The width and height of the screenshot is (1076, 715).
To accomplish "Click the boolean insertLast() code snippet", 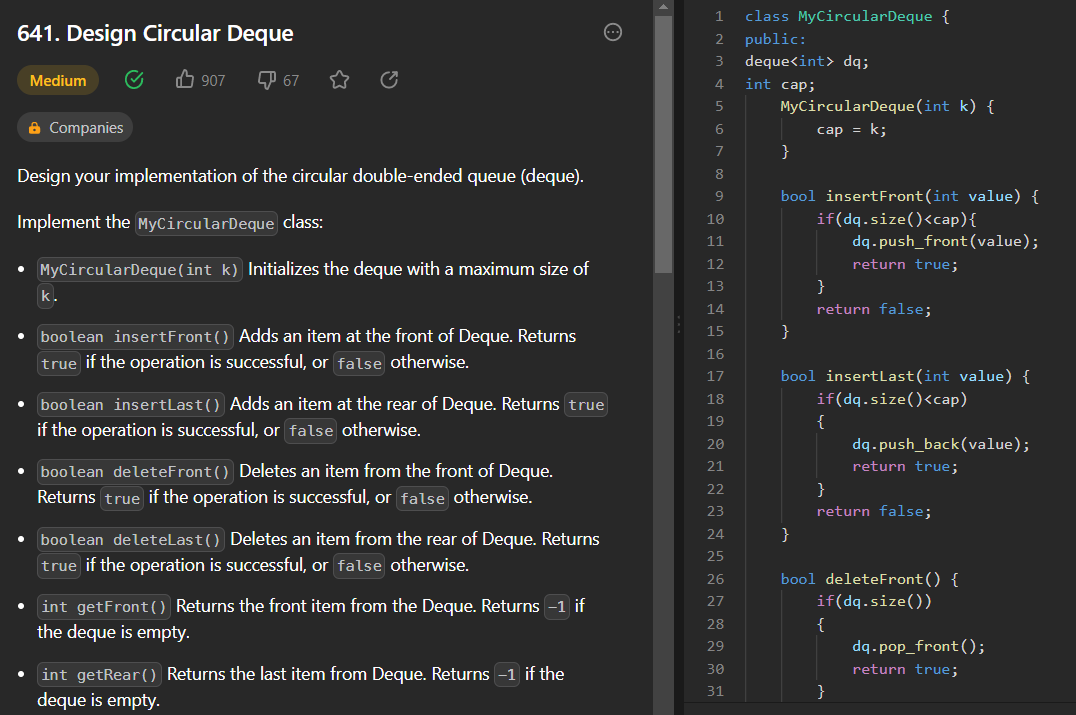I will (x=130, y=405).
